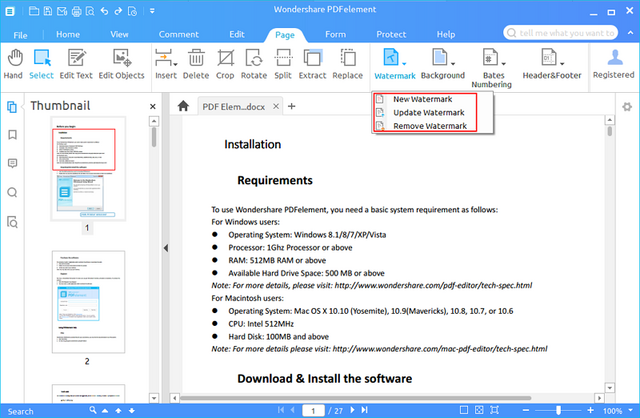This screenshot has width=640, height=418.
Task: Select page 1 thumbnail
Action: [x=88, y=169]
